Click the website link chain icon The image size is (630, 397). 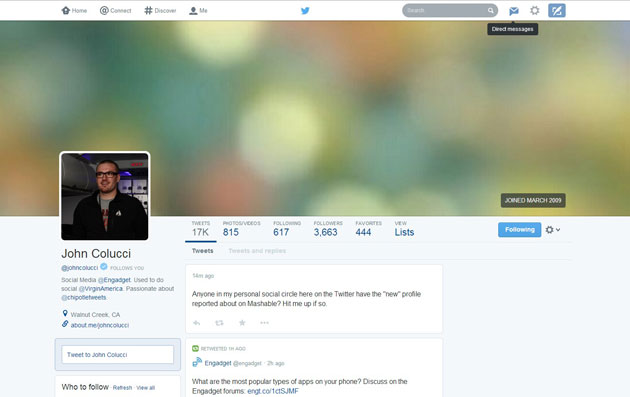65,324
